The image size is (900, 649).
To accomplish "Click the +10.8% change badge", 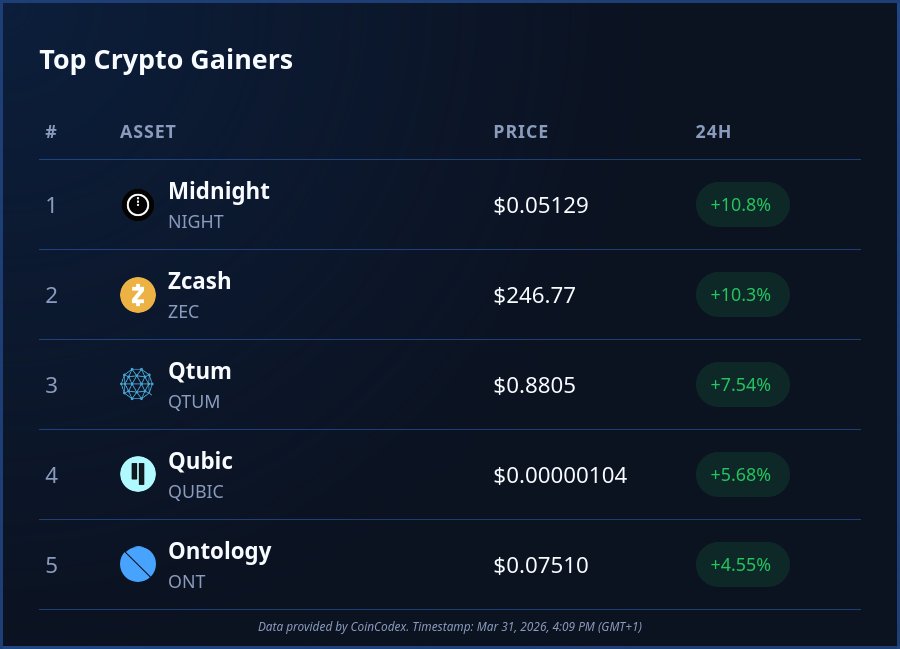I will pos(741,205).
